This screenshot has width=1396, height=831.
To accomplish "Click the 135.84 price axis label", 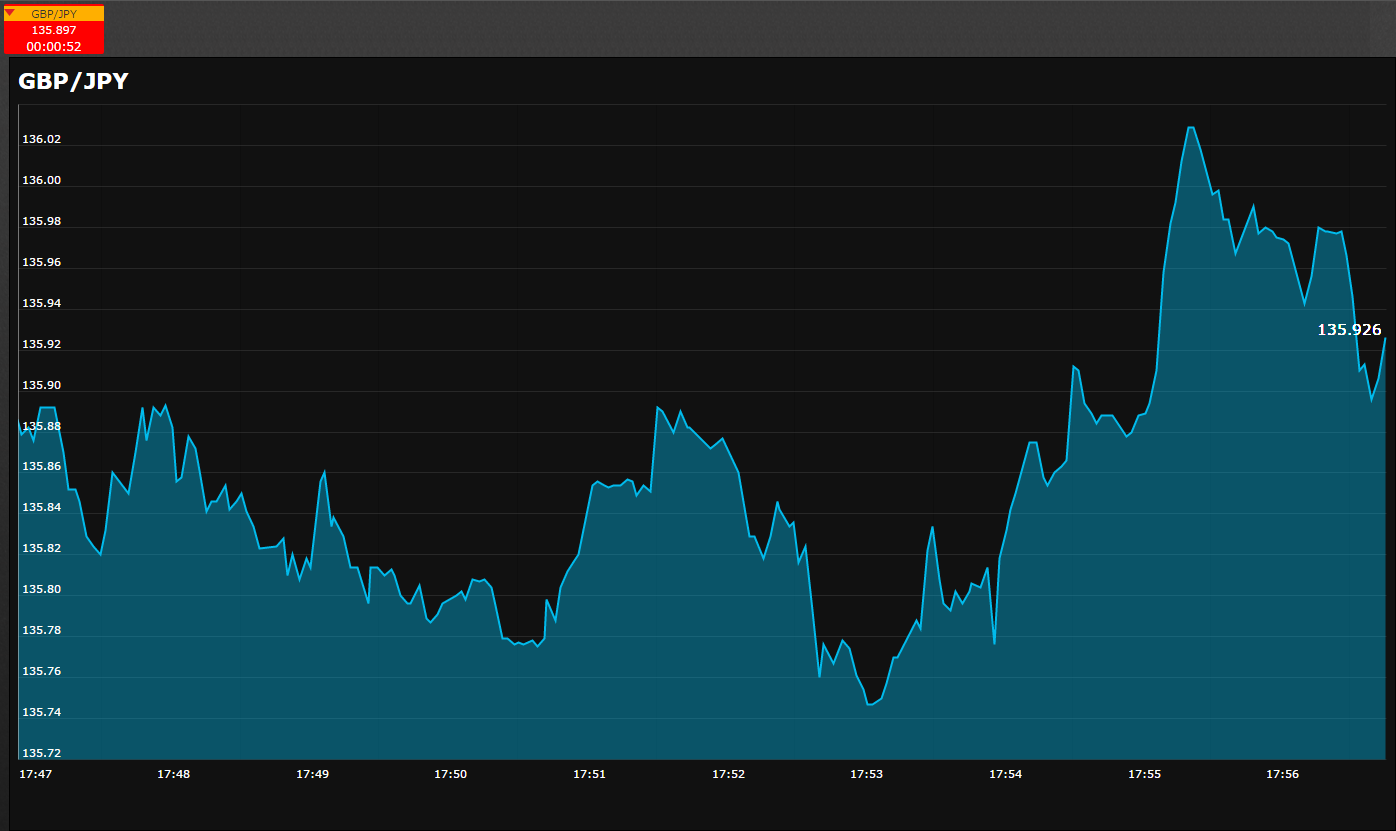I will click(41, 507).
